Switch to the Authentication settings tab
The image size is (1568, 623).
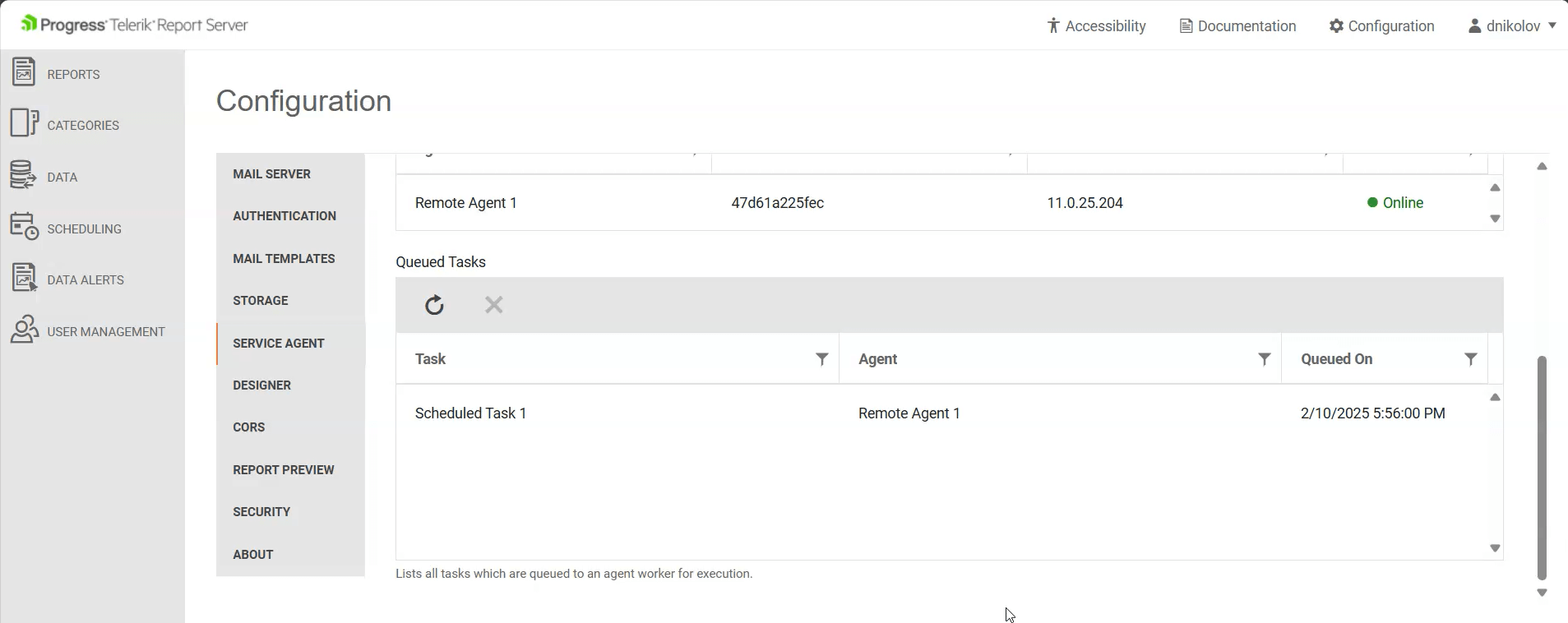coord(284,216)
